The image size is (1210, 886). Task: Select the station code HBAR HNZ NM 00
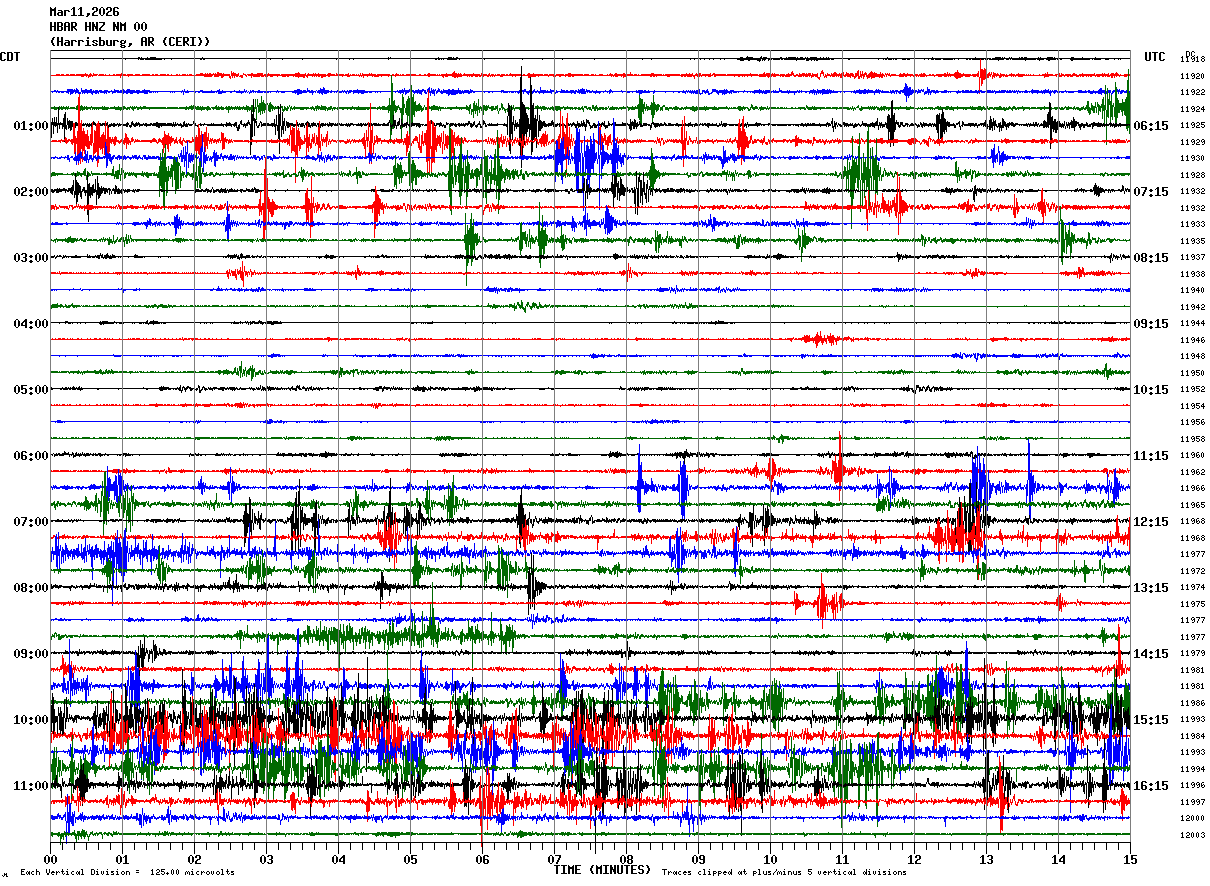coord(98,27)
